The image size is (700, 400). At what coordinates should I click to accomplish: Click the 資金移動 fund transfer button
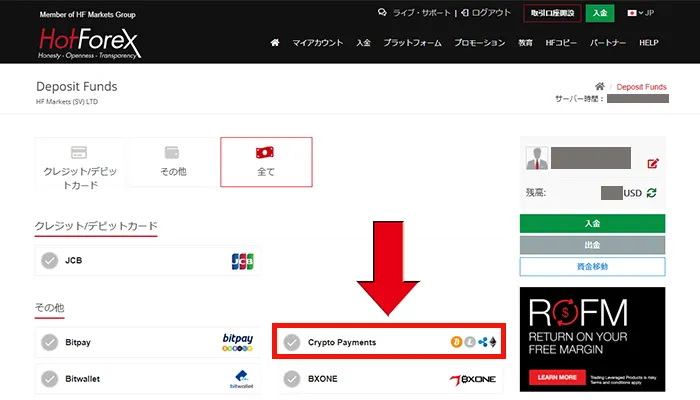pyautogui.click(x=592, y=267)
